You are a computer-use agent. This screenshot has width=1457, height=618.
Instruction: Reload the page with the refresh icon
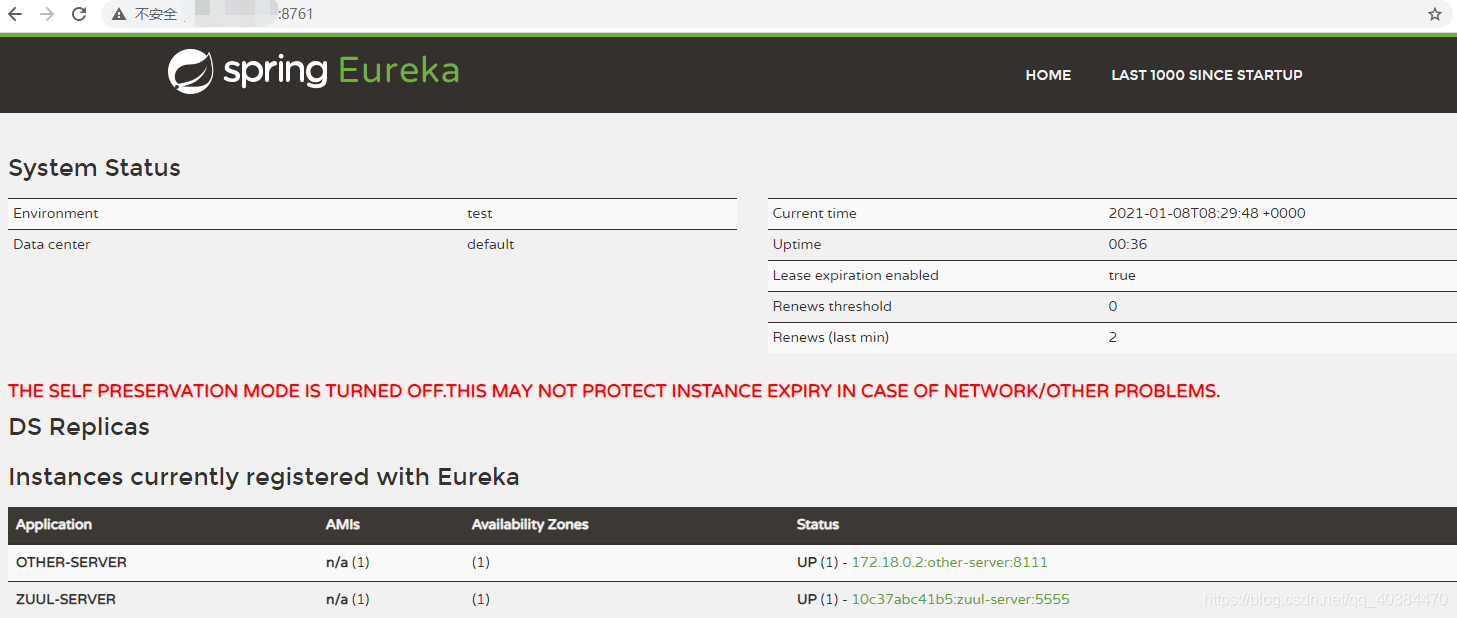click(79, 14)
